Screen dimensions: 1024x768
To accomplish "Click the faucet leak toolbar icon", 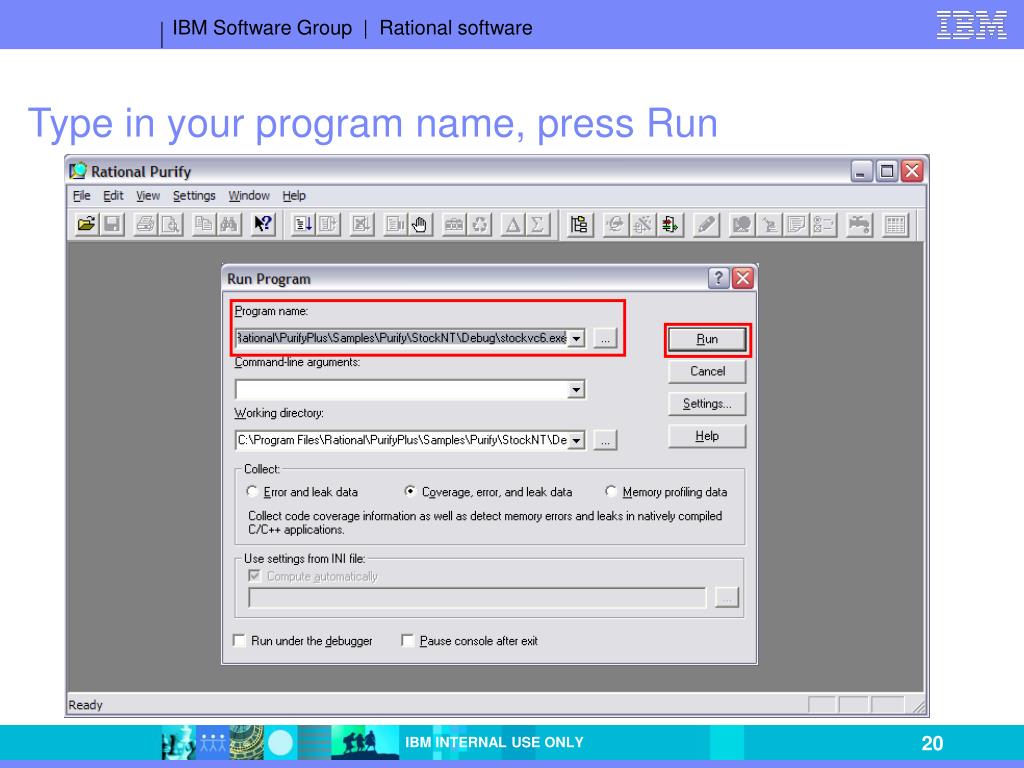I will (x=859, y=225).
